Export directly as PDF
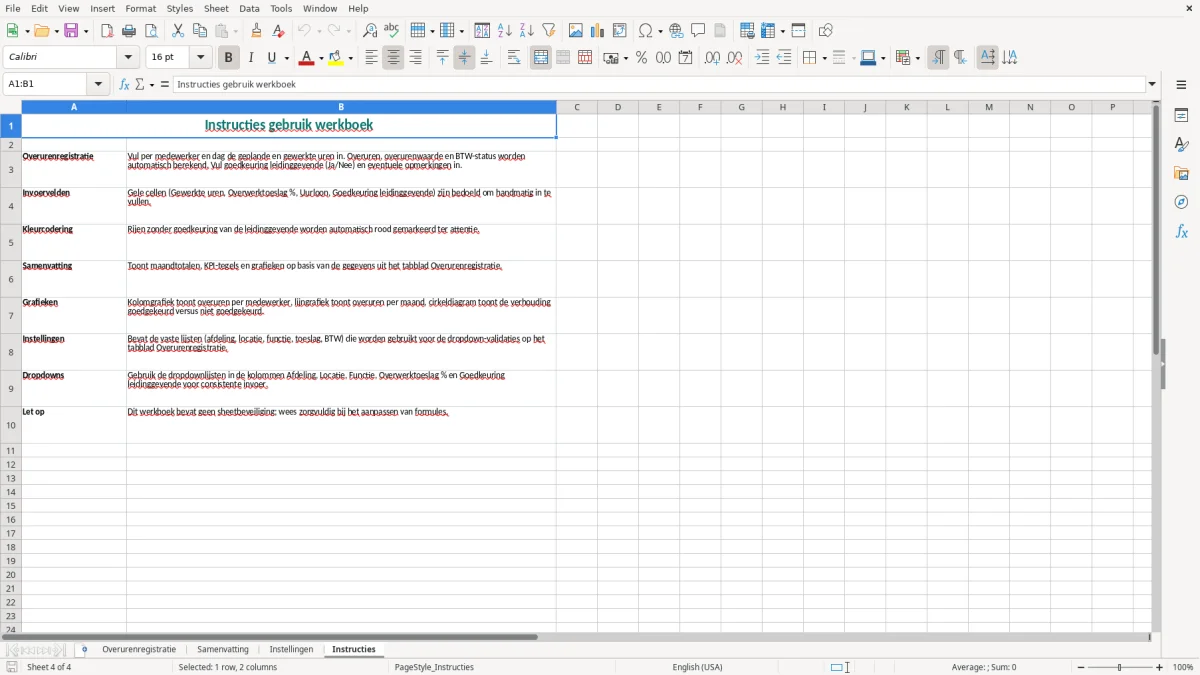This screenshot has width=1200, height=675. tap(107, 31)
